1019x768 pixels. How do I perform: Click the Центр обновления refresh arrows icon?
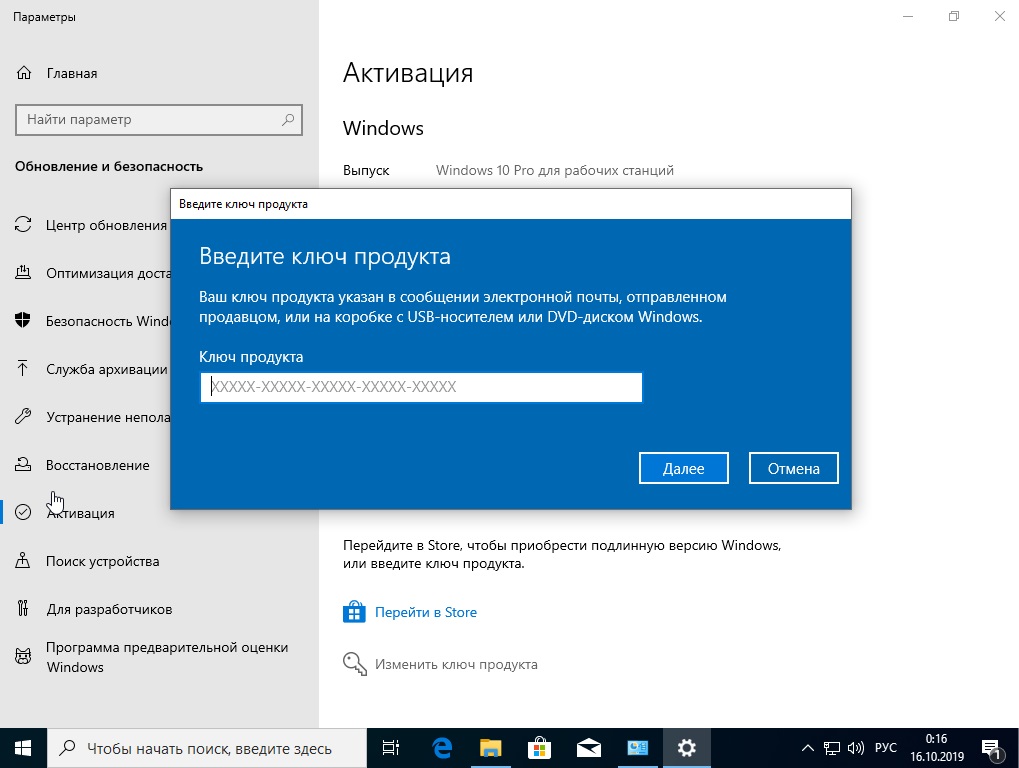point(23,225)
